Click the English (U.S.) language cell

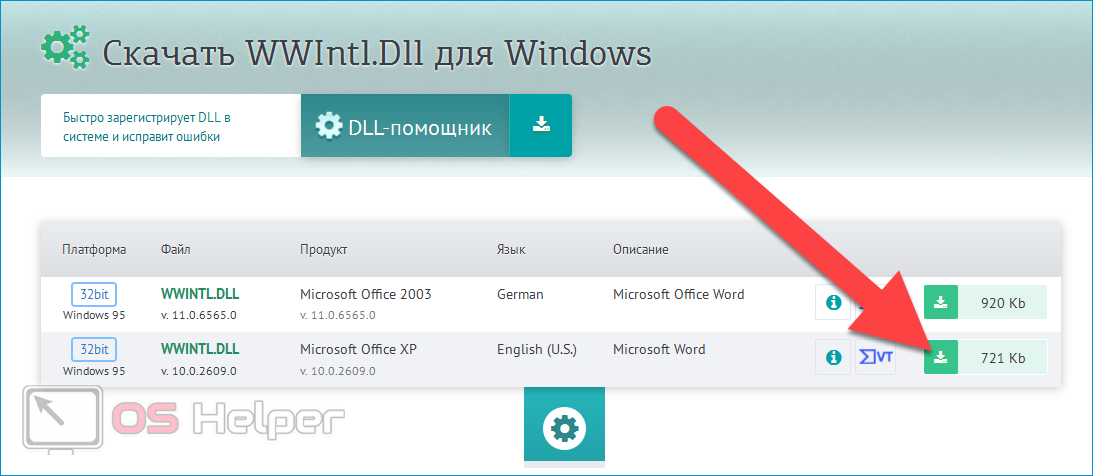click(x=537, y=349)
